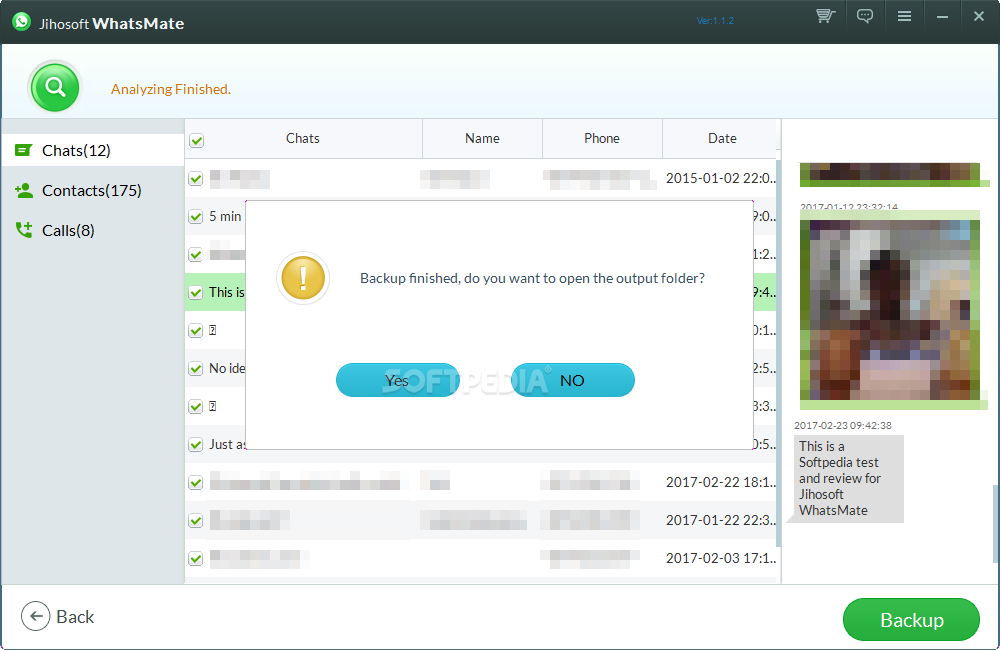Click the Back arrow circle icon
The image size is (1000, 650).
(36, 616)
